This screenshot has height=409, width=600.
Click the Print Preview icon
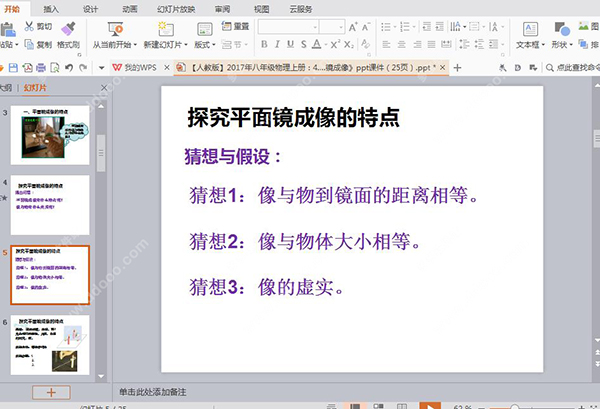[x=55, y=68]
